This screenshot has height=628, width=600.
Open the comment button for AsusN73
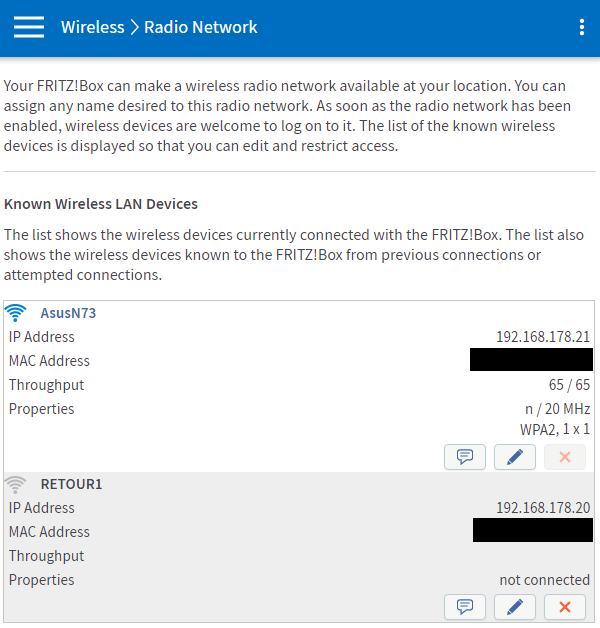(465, 457)
